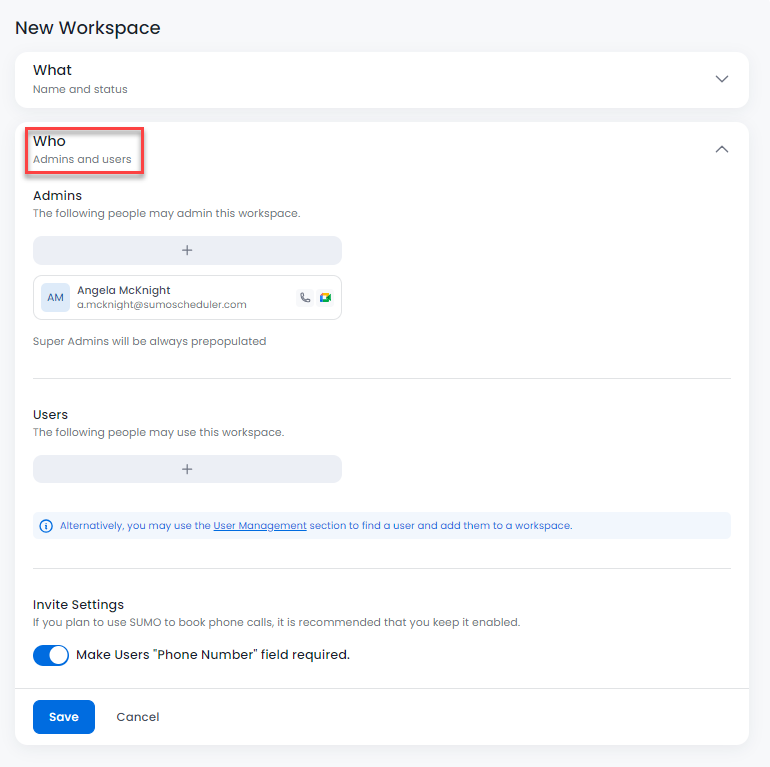The width and height of the screenshot is (770, 767).
Task: Open the User Management link
Action: click(260, 525)
